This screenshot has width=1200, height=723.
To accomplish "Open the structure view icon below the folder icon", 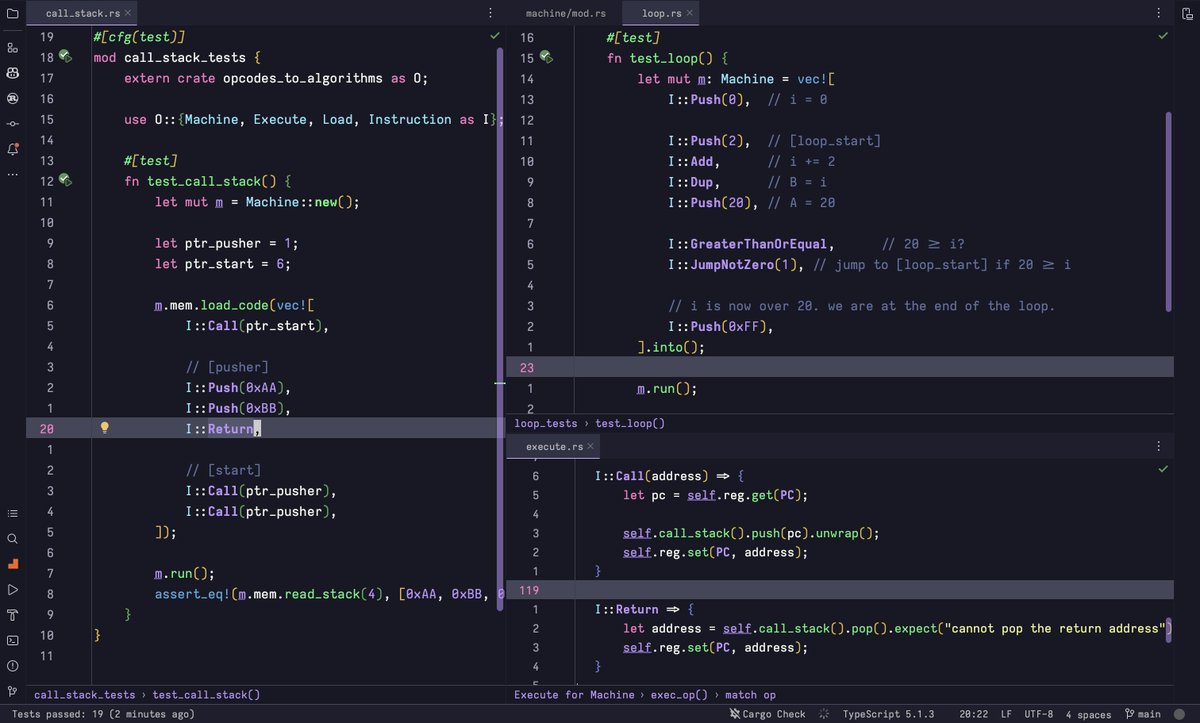I will (13, 47).
